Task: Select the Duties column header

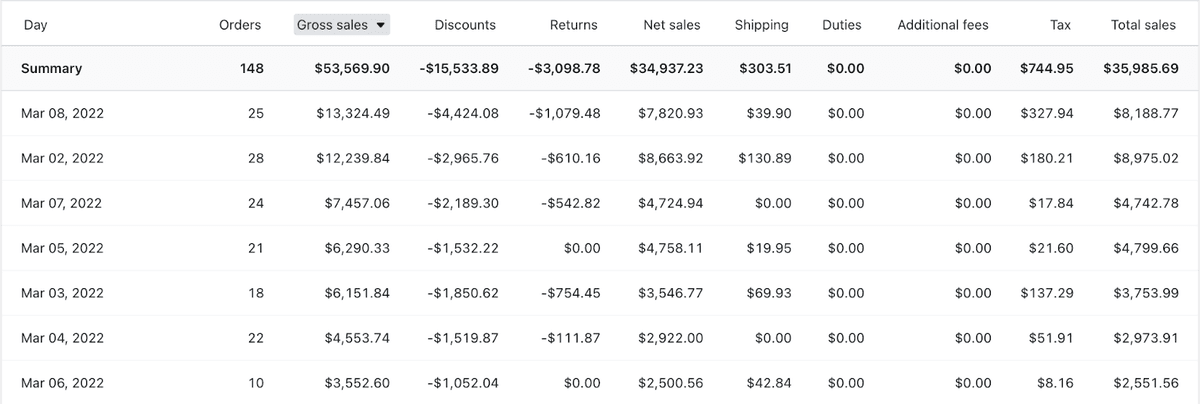Action: [x=842, y=25]
